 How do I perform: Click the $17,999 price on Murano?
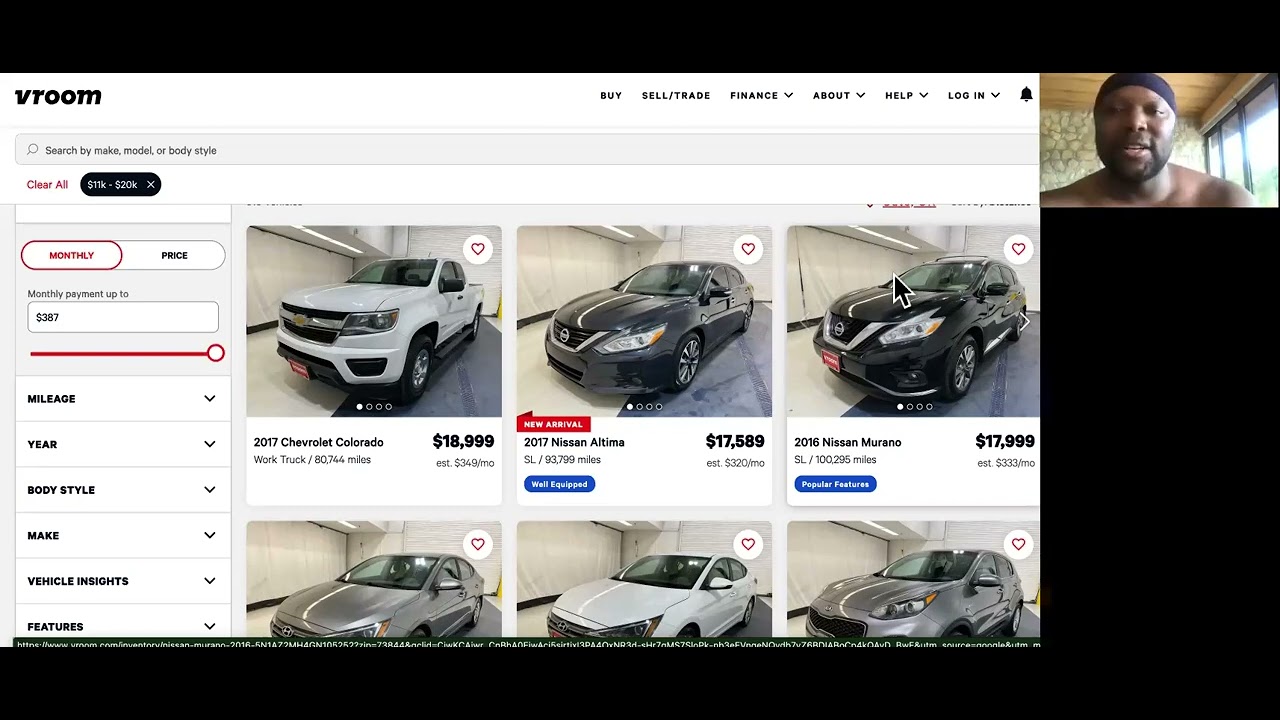[x=1005, y=441]
